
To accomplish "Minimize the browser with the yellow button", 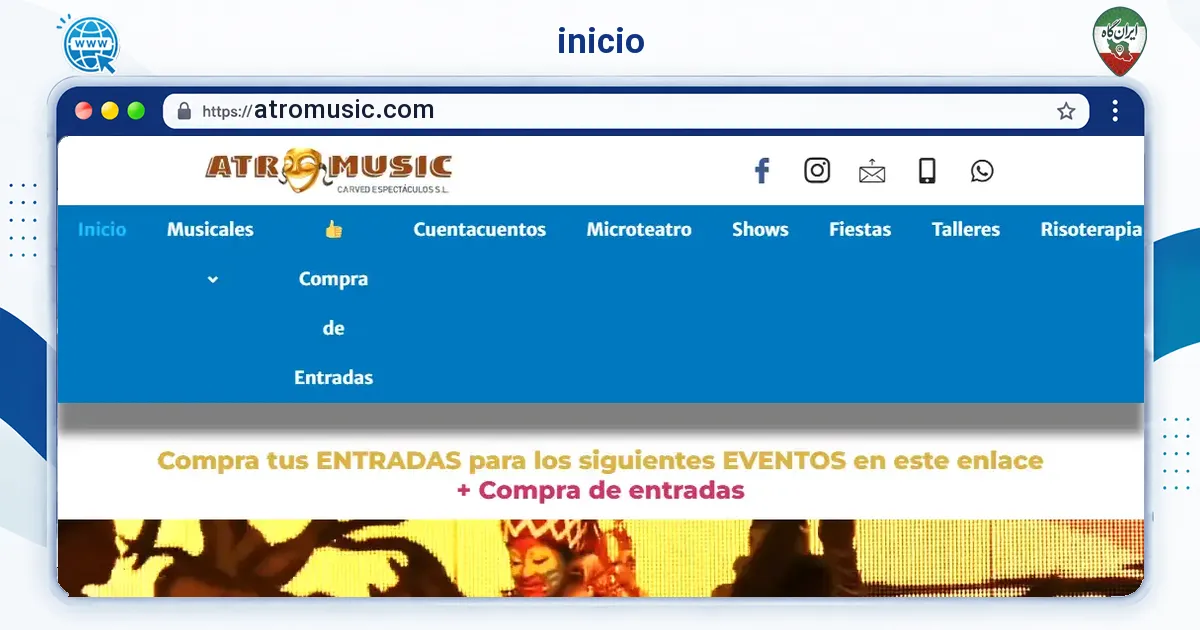I will click(x=110, y=111).
